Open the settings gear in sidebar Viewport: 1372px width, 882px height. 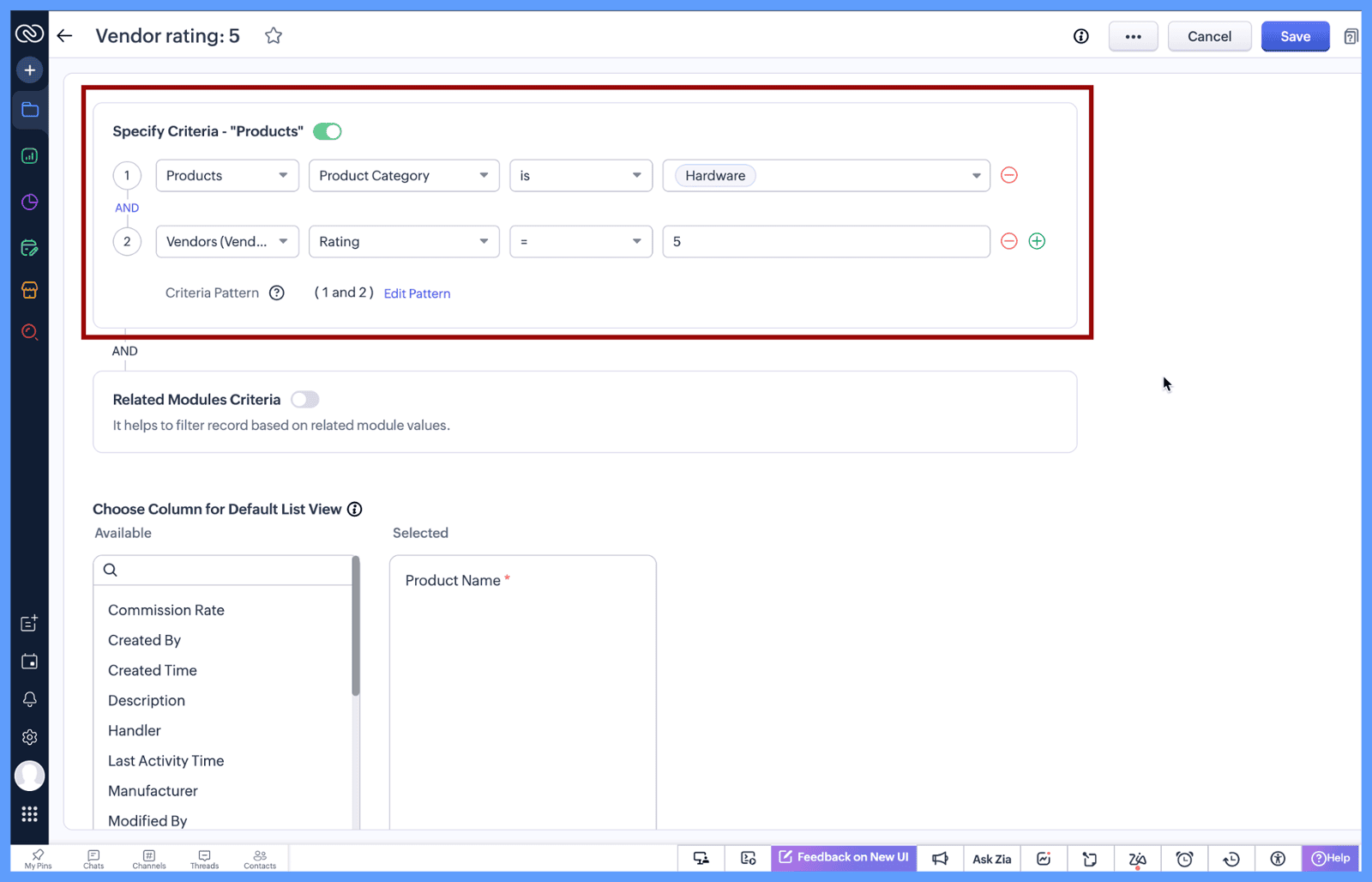(30, 737)
